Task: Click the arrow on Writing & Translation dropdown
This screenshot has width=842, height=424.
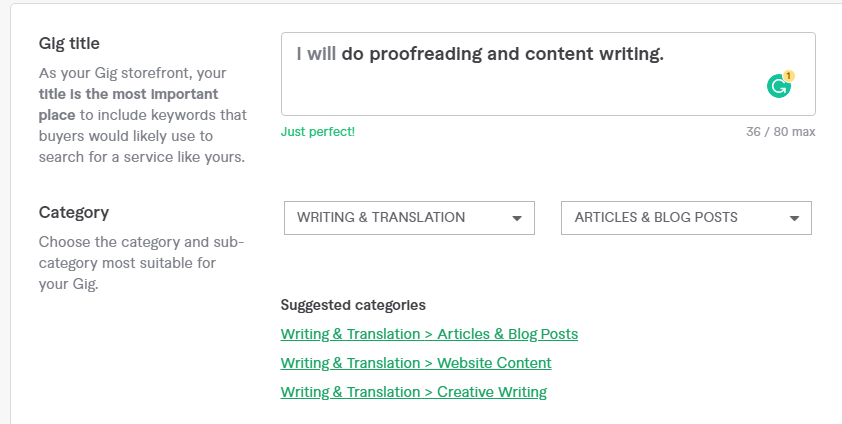Action: [517, 218]
